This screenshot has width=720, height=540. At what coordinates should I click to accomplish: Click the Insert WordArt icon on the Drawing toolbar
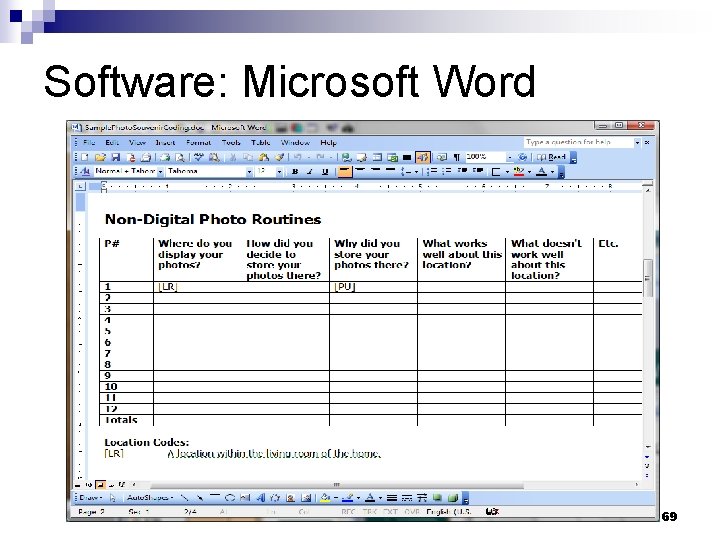coord(260,498)
